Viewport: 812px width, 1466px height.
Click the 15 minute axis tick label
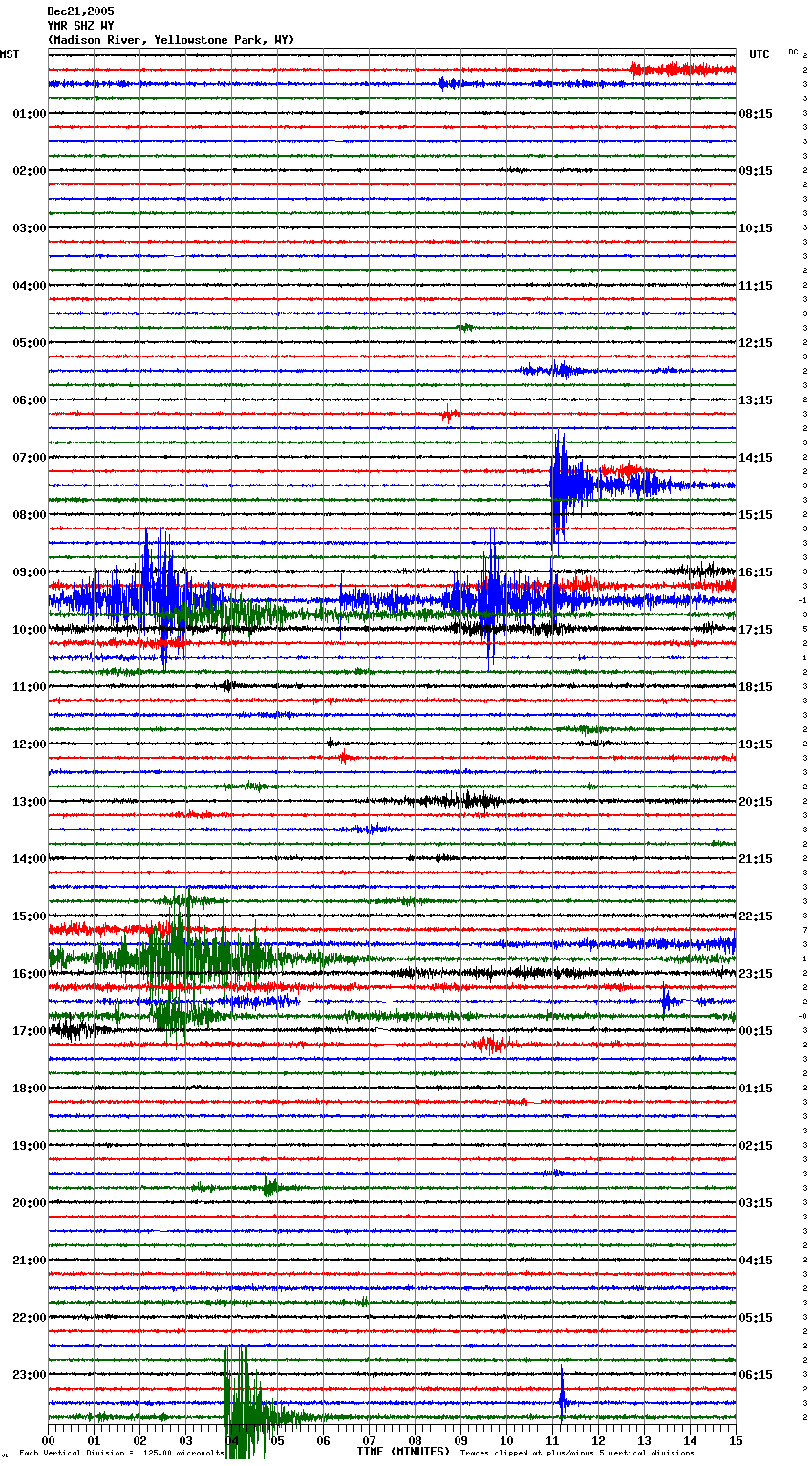point(736,1440)
